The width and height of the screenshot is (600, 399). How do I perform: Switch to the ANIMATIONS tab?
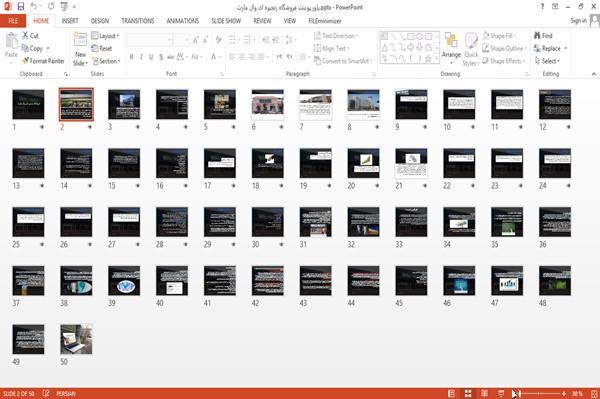183,21
